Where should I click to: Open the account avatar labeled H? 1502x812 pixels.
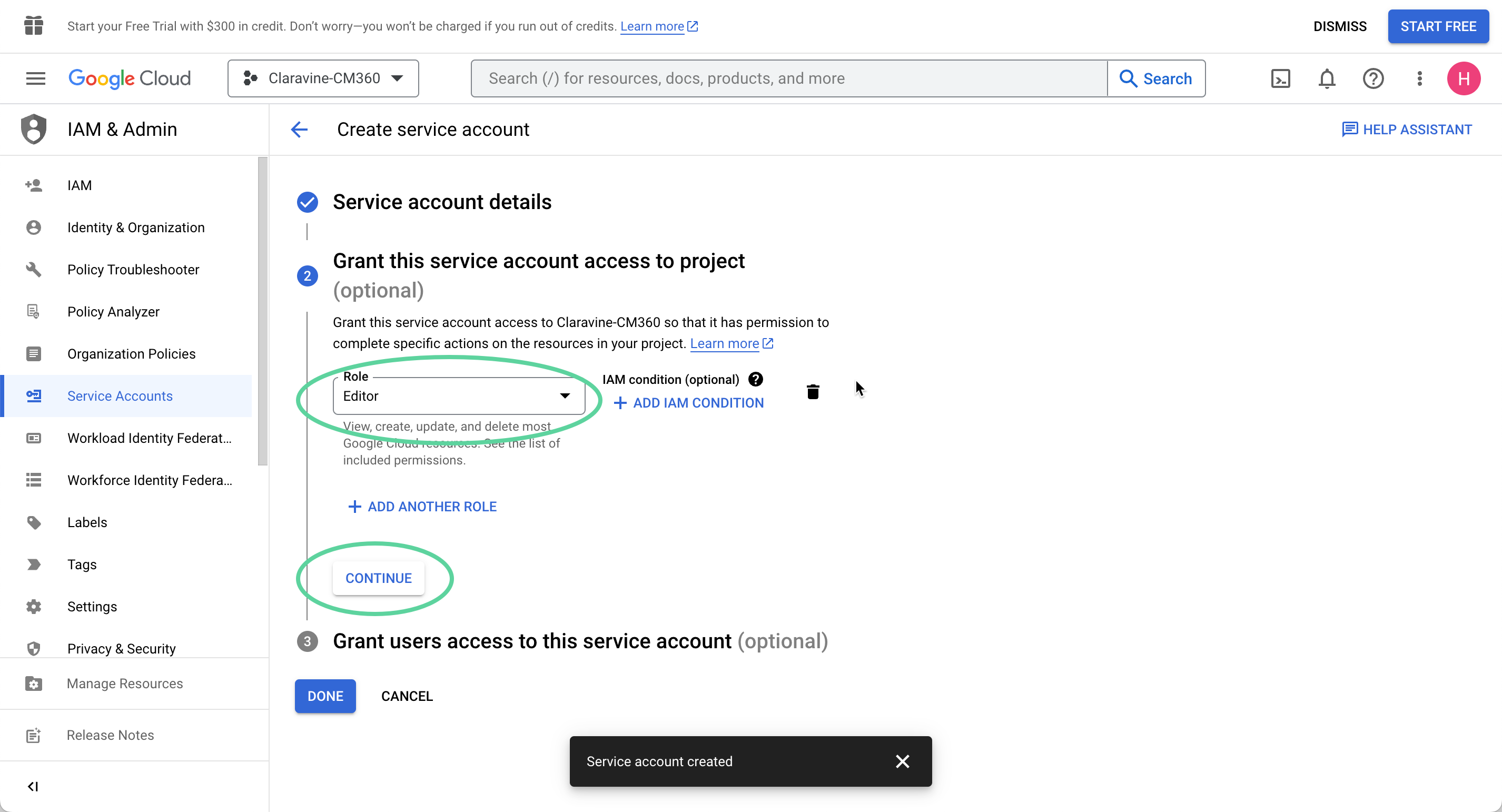tap(1464, 78)
